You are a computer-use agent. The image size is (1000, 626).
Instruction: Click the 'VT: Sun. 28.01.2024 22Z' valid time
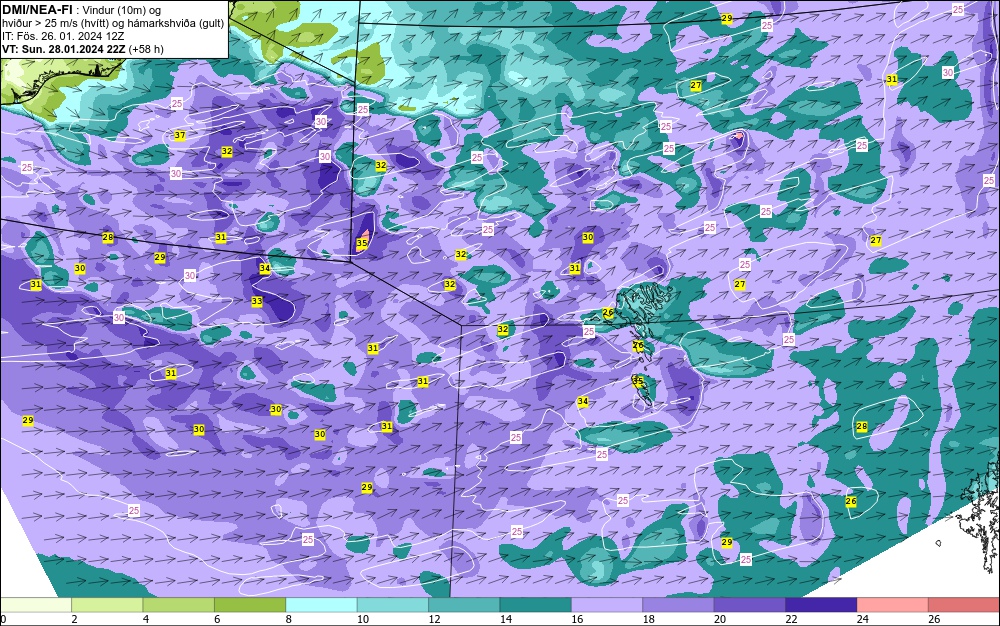point(64,49)
